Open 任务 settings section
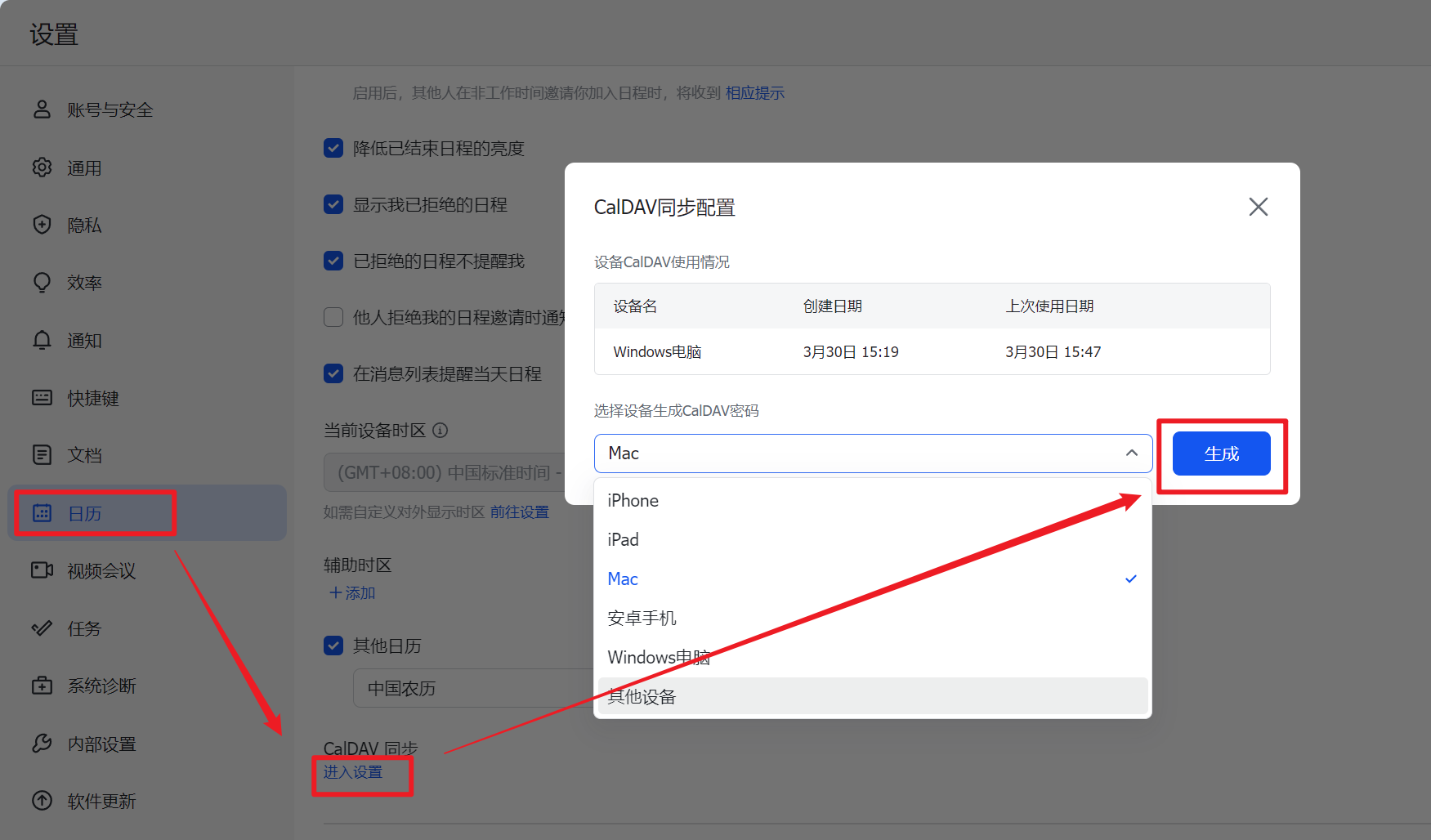 coord(147,628)
